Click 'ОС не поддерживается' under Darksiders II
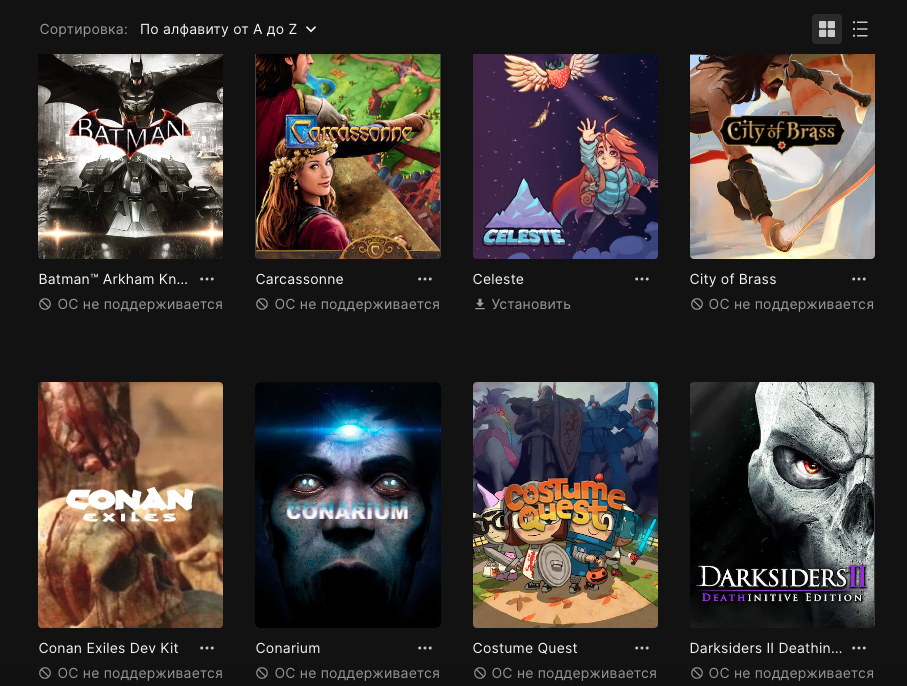 [782, 673]
